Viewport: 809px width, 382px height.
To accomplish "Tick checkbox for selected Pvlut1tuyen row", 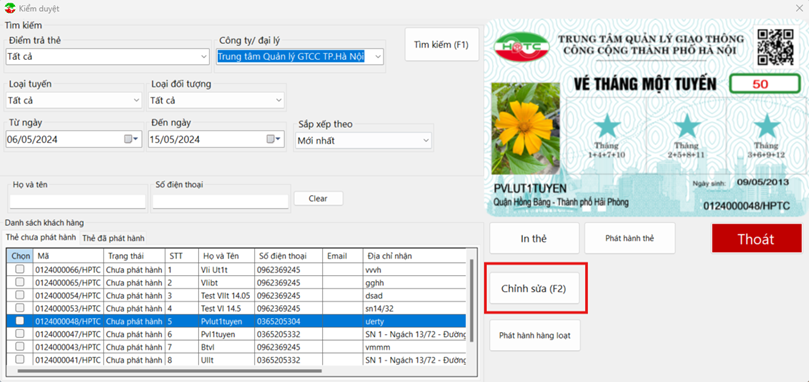I will [x=20, y=321].
